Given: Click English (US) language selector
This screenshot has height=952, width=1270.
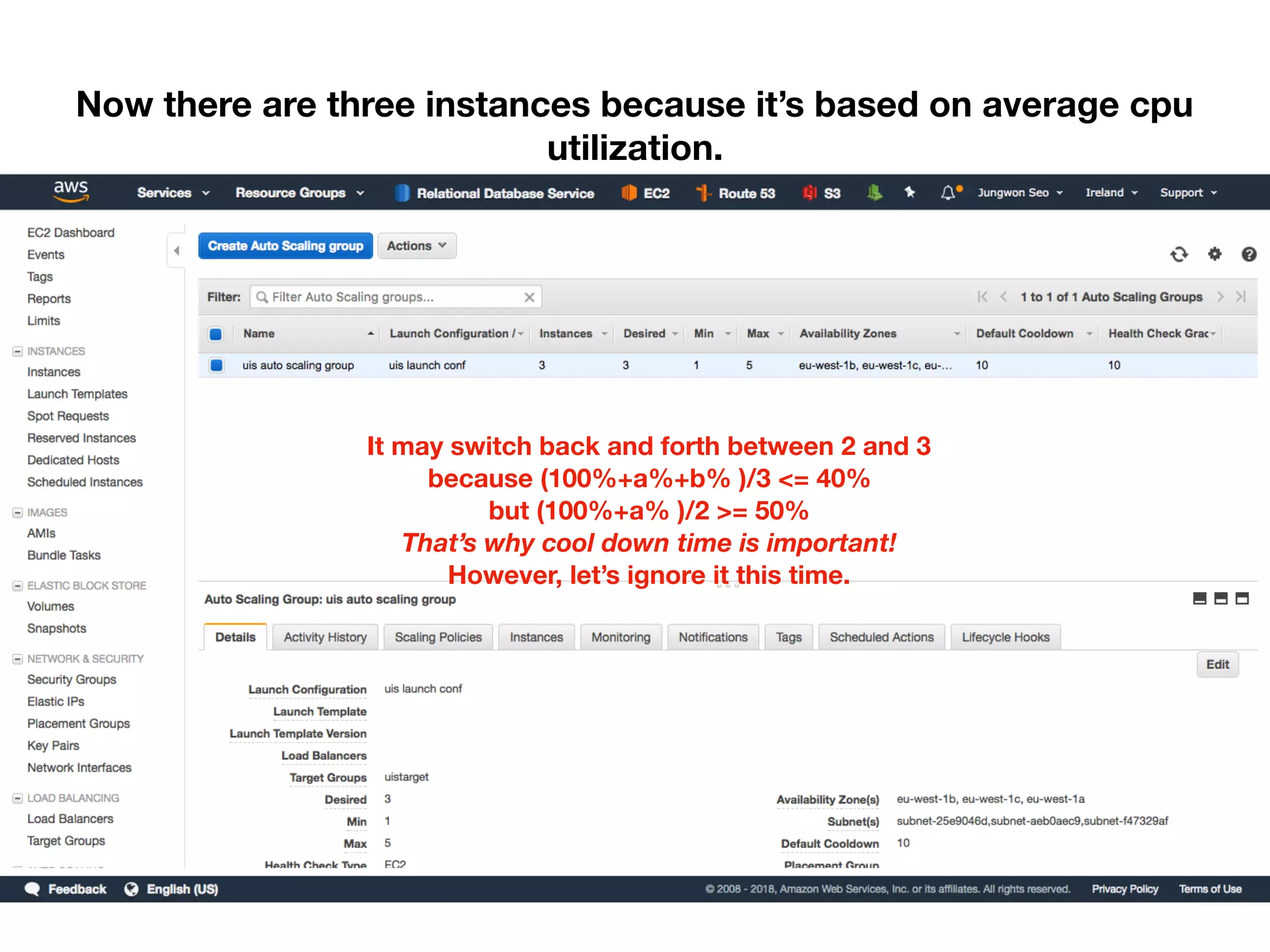Looking at the screenshot, I should tap(182, 889).
